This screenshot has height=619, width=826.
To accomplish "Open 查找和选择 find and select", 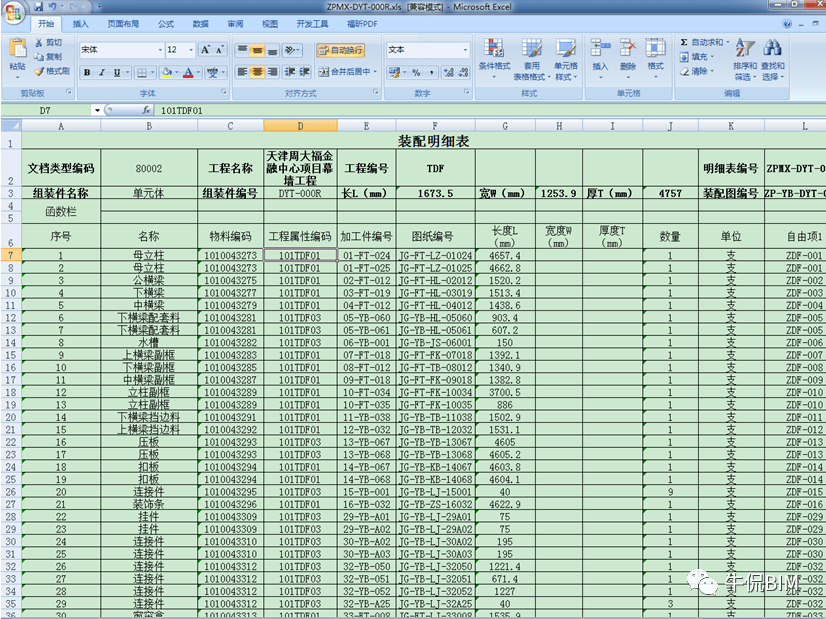I will click(773, 60).
